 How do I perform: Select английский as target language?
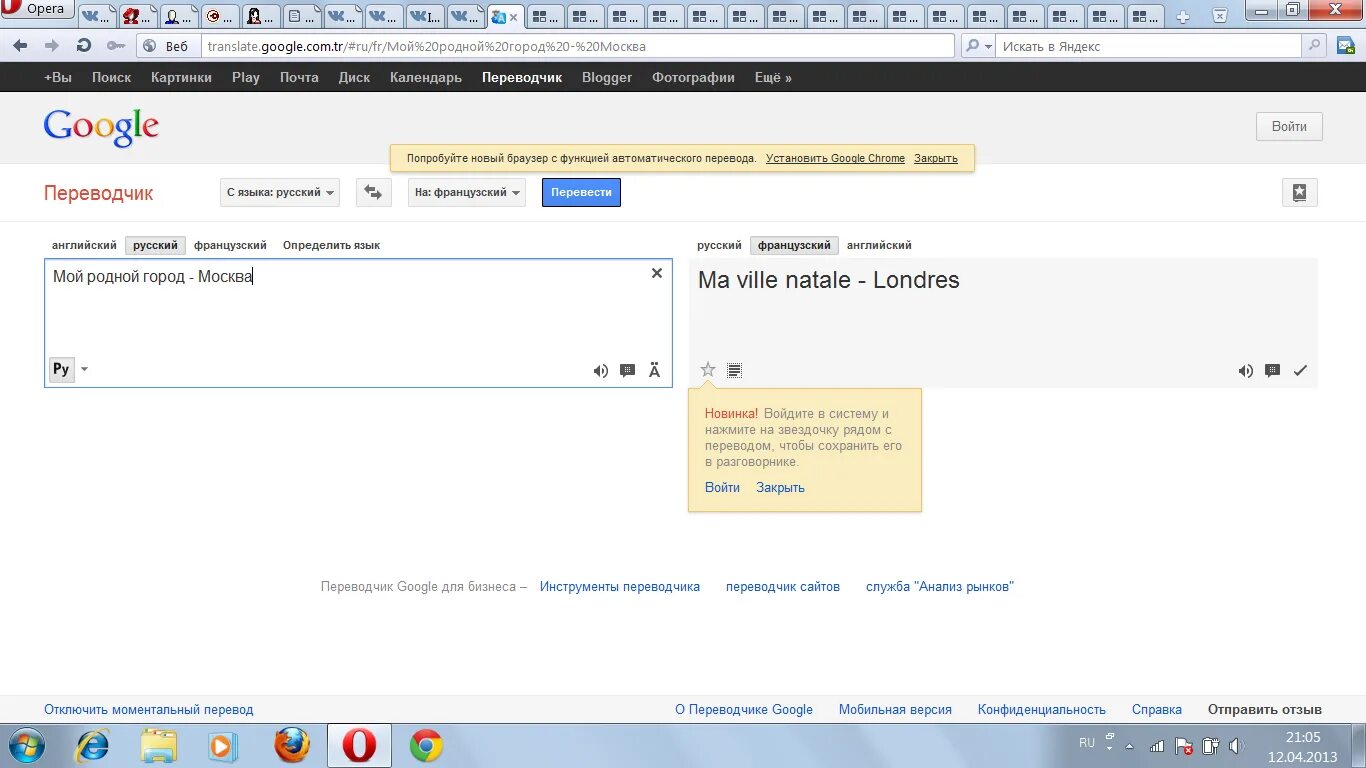(879, 245)
